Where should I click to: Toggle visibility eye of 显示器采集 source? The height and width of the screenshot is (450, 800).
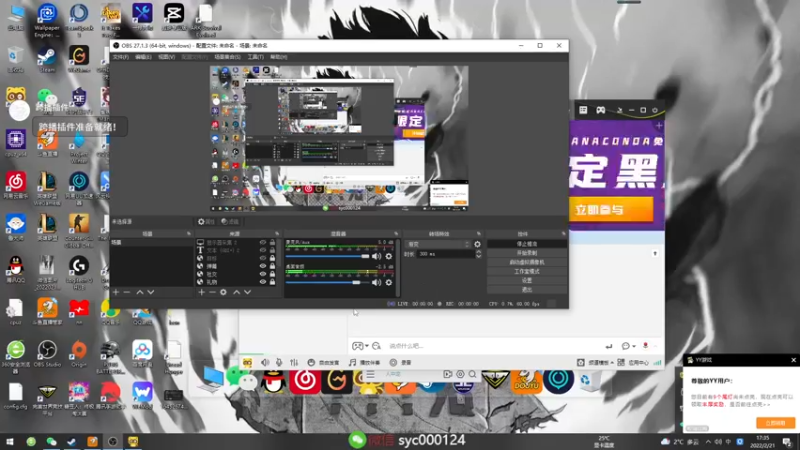[x=263, y=243]
